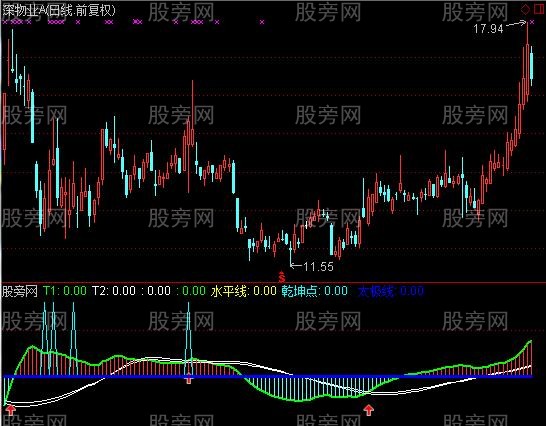The width and height of the screenshot is (546, 426).
Task: Click the T2: 0.00 indicator value
Action: [114, 291]
